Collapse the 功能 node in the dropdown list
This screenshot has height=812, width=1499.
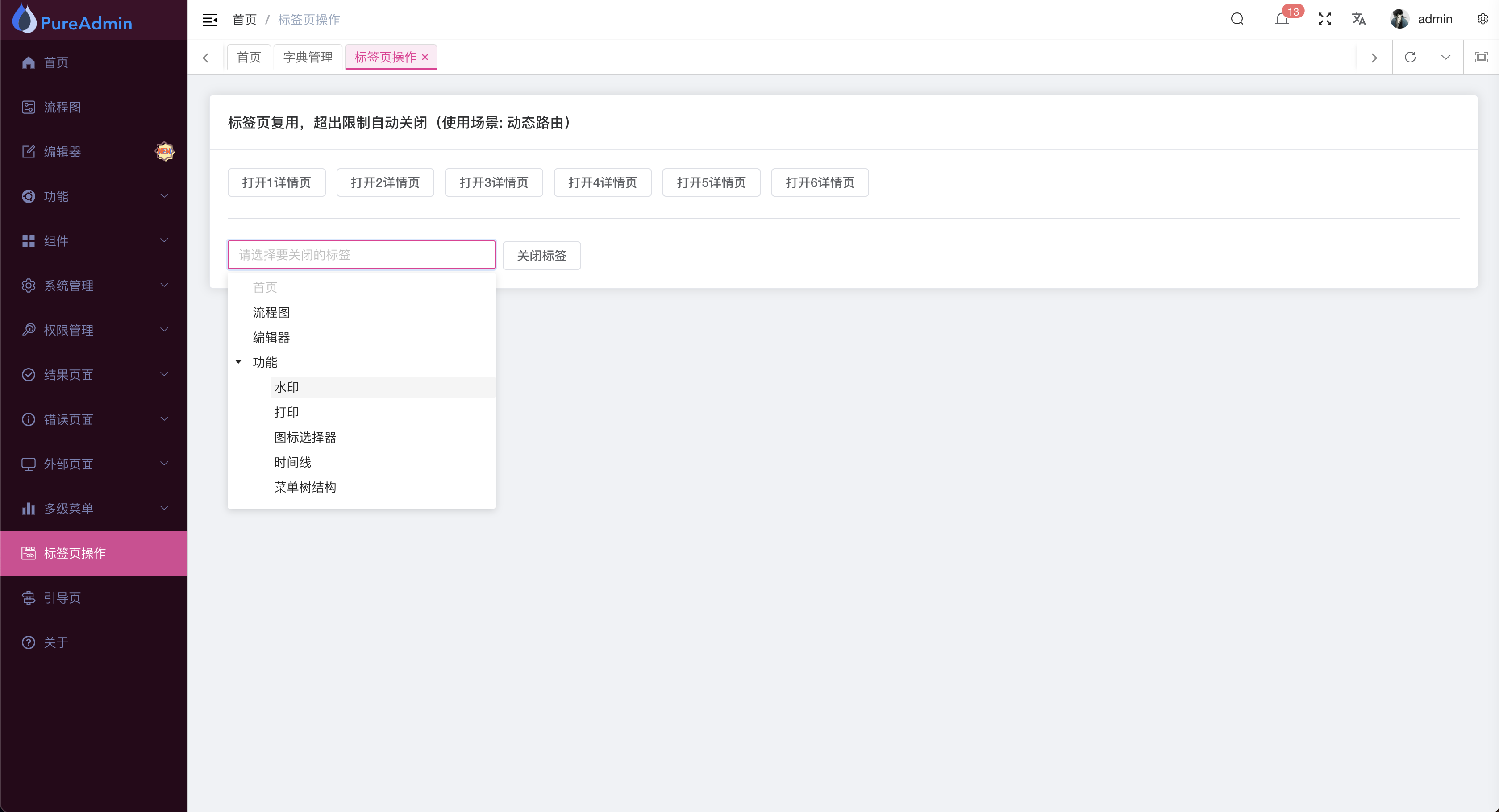click(238, 361)
